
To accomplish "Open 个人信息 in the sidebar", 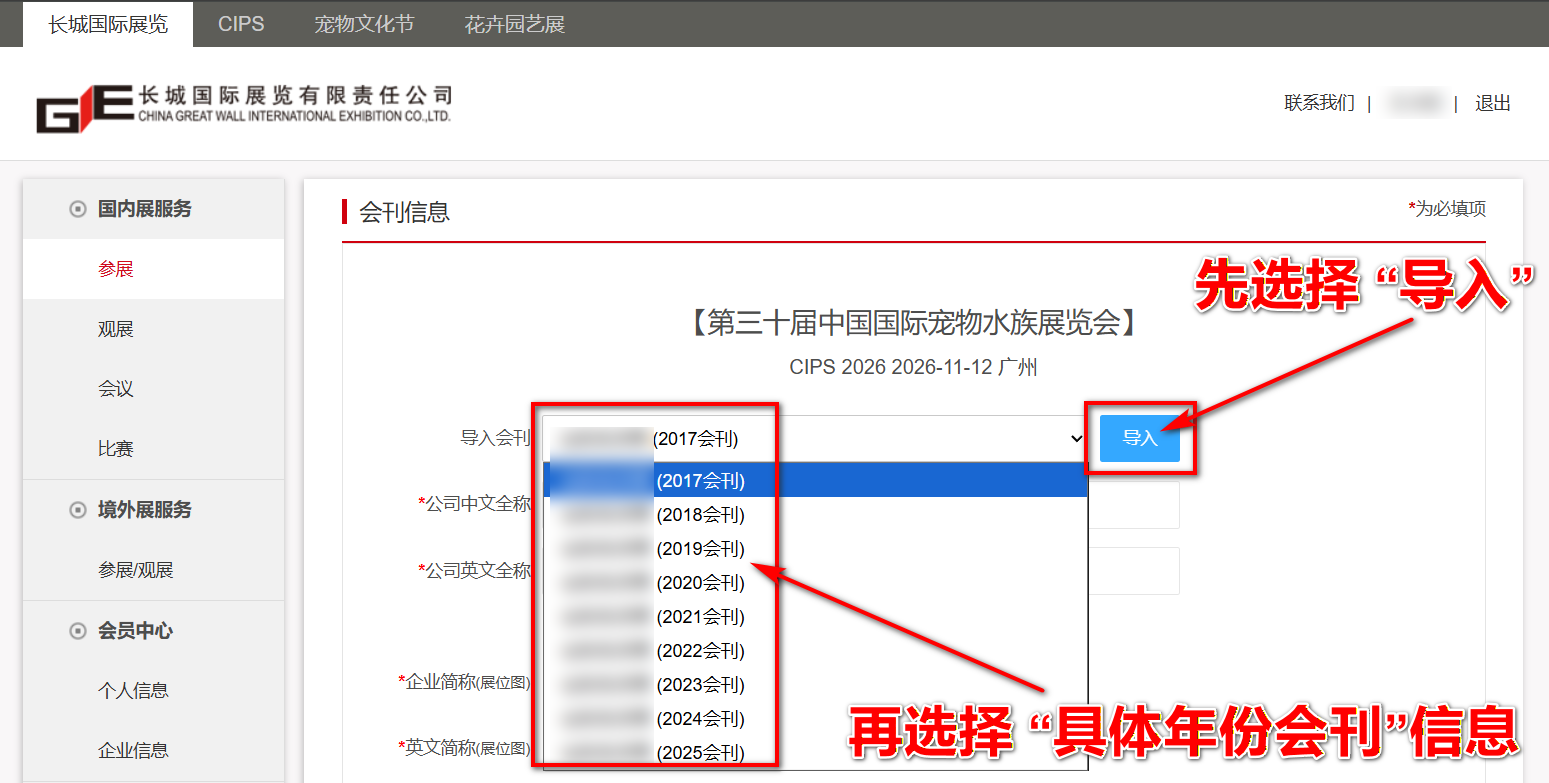I will click(133, 690).
